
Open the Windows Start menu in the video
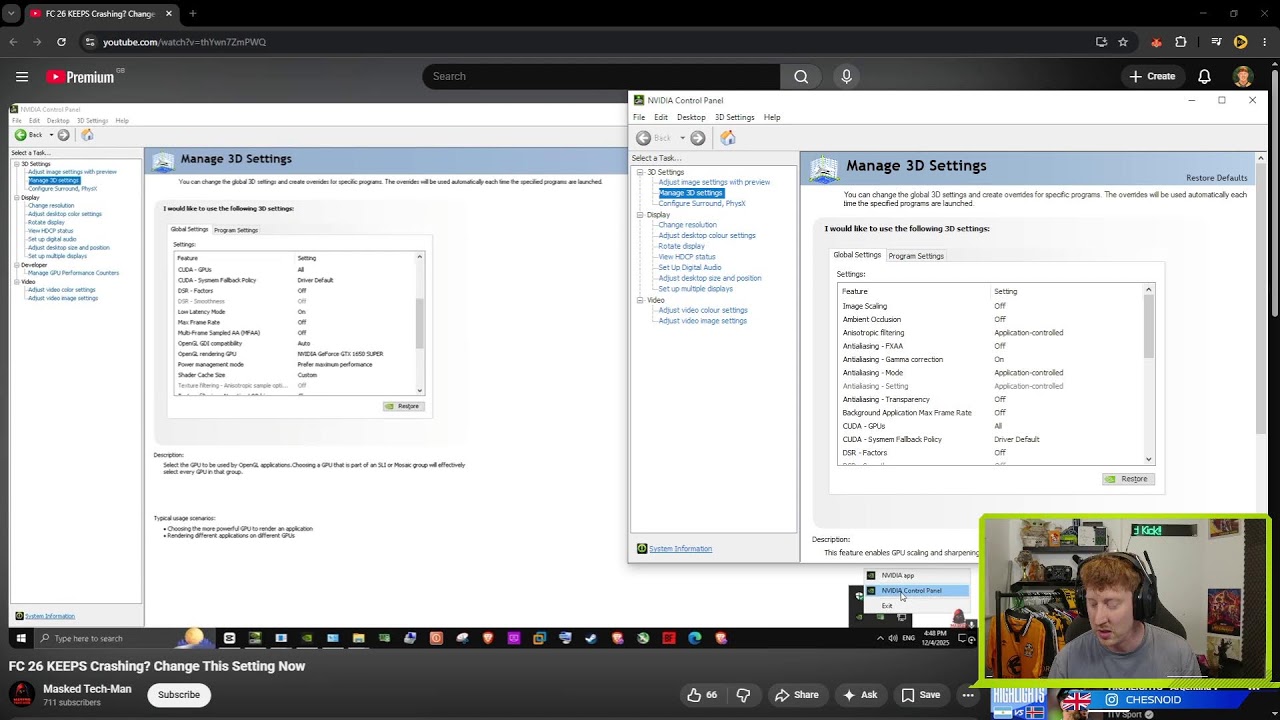click(x=20, y=638)
